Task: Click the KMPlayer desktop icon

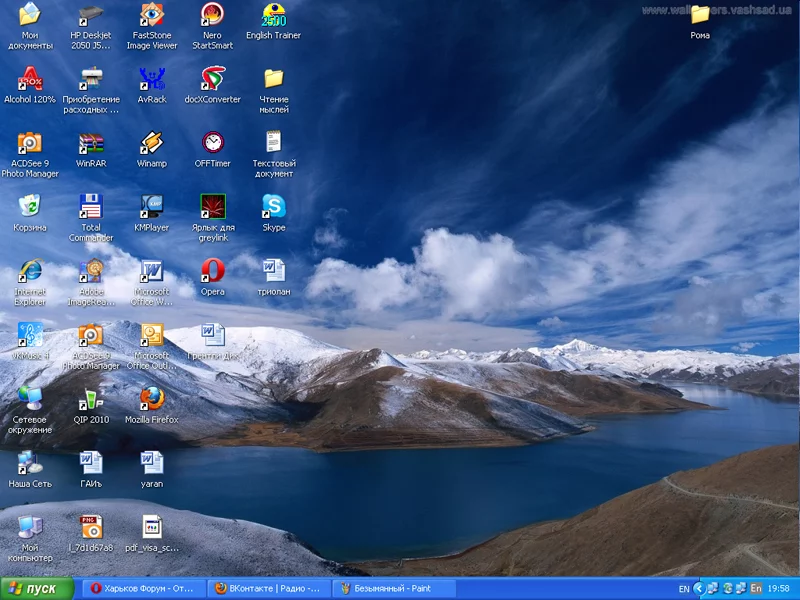Action: click(x=152, y=207)
